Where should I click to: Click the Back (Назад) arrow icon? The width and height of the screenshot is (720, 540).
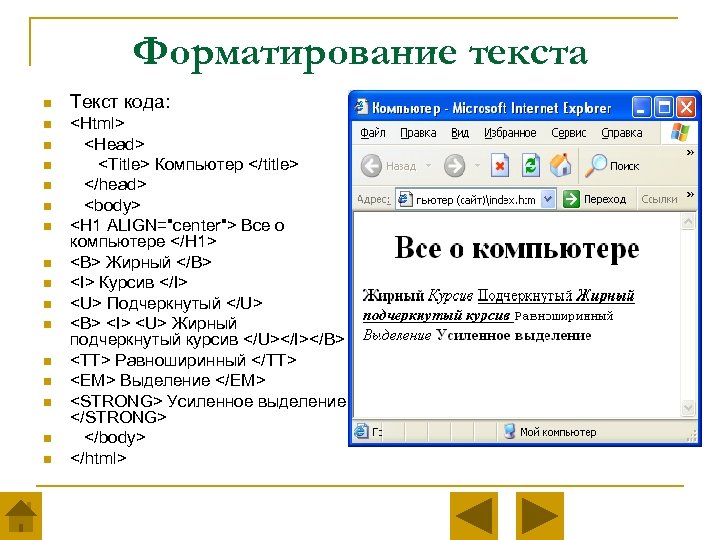point(371,165)
